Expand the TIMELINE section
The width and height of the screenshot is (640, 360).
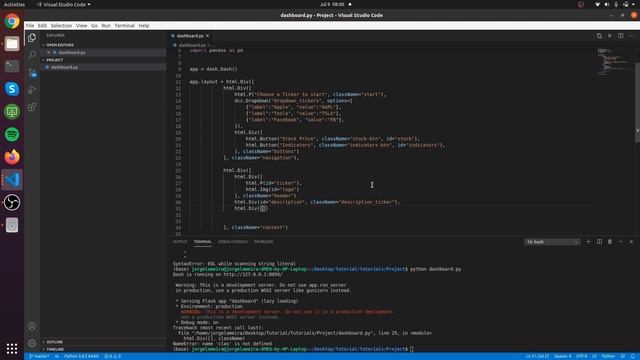tap(55, 349)
